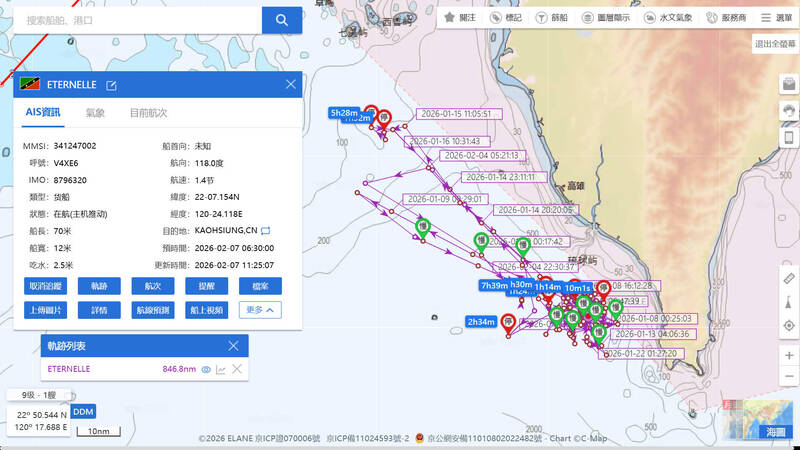Screen dimensions: 800x450
Task: Click the locate position target icon
Action: tap(788, 325)
